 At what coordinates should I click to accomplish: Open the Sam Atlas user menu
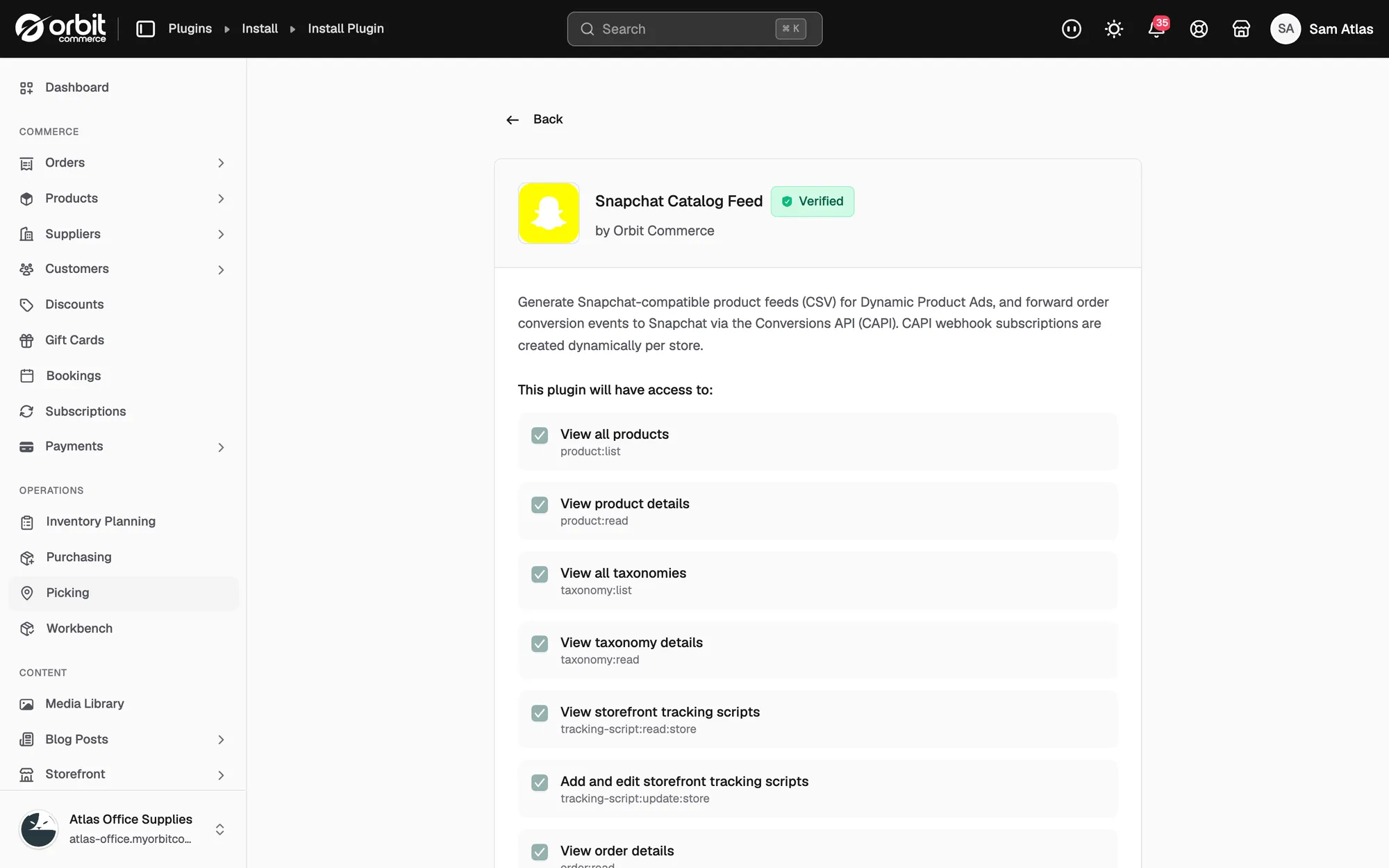[1322, 29]
